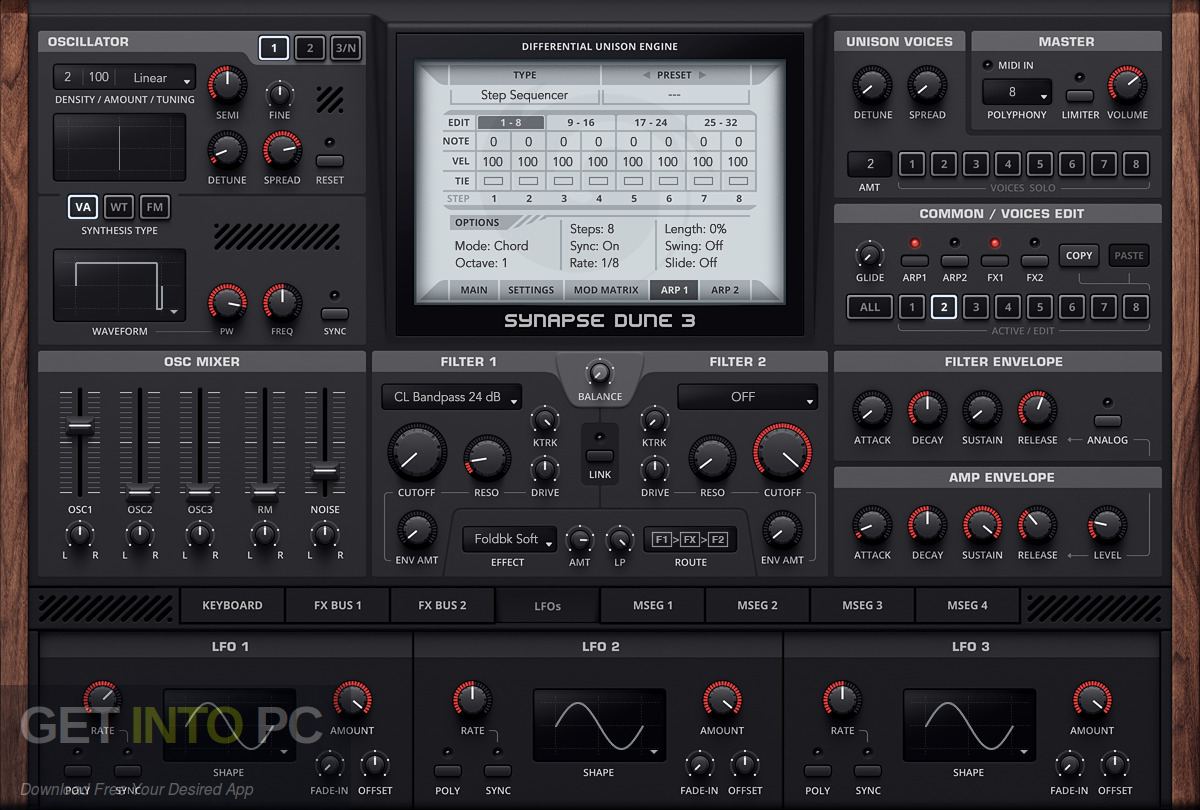The width and height of the screenshot is (1200, 810).
Task: Select oscillator 2 button
Action: (x=310, y=47)
